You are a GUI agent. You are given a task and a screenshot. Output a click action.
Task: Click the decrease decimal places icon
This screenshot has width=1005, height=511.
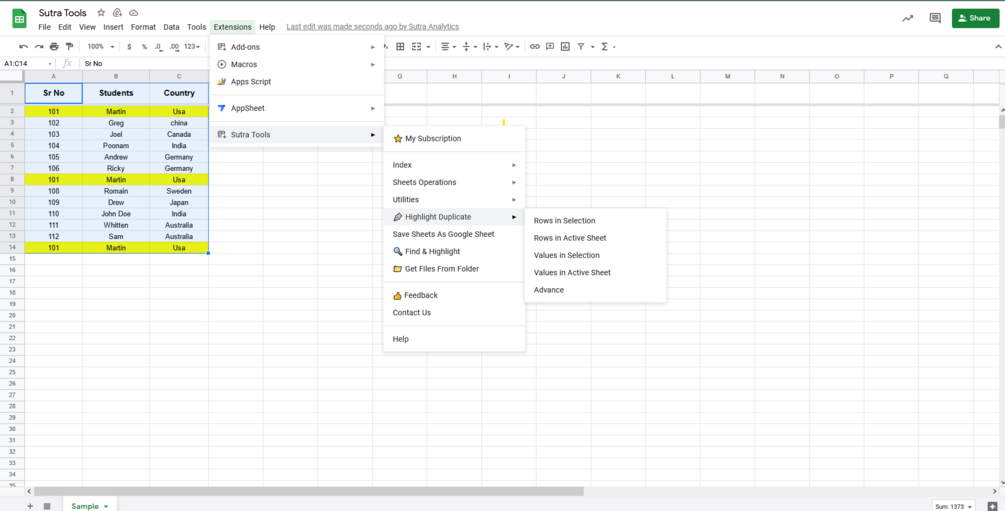click(158, 47)
